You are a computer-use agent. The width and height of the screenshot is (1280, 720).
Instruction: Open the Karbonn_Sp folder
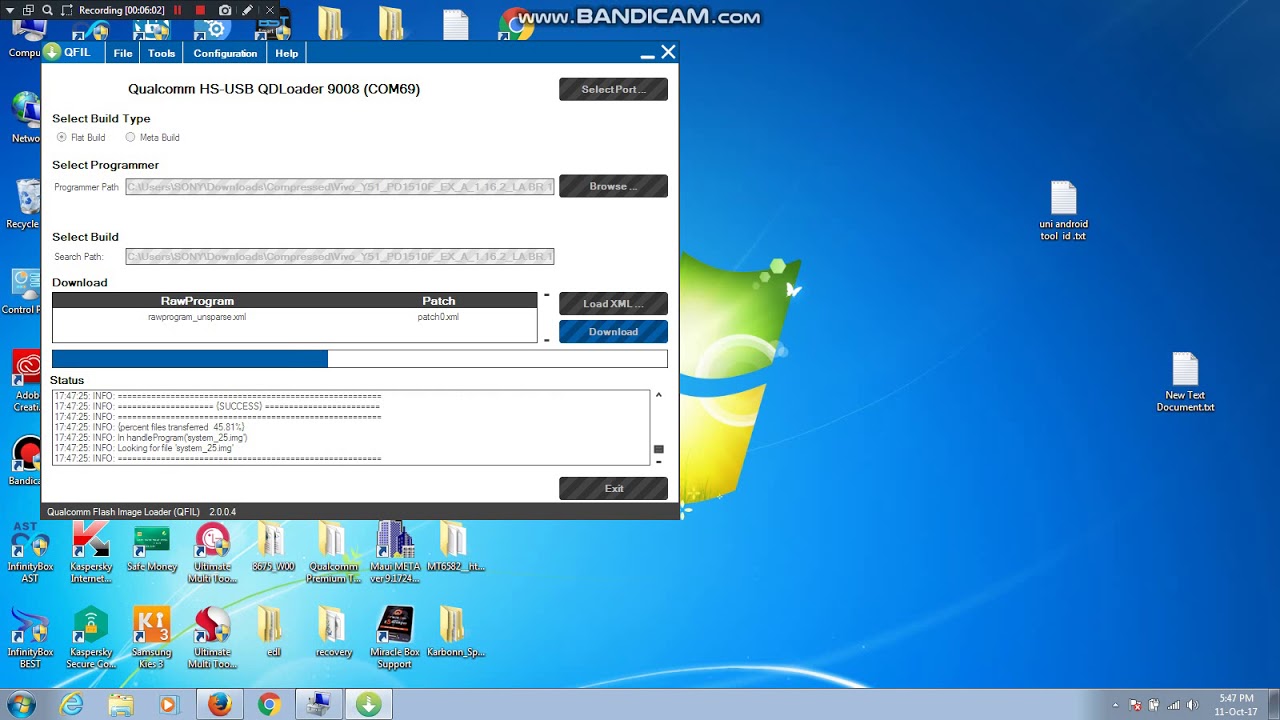(455, 633)
